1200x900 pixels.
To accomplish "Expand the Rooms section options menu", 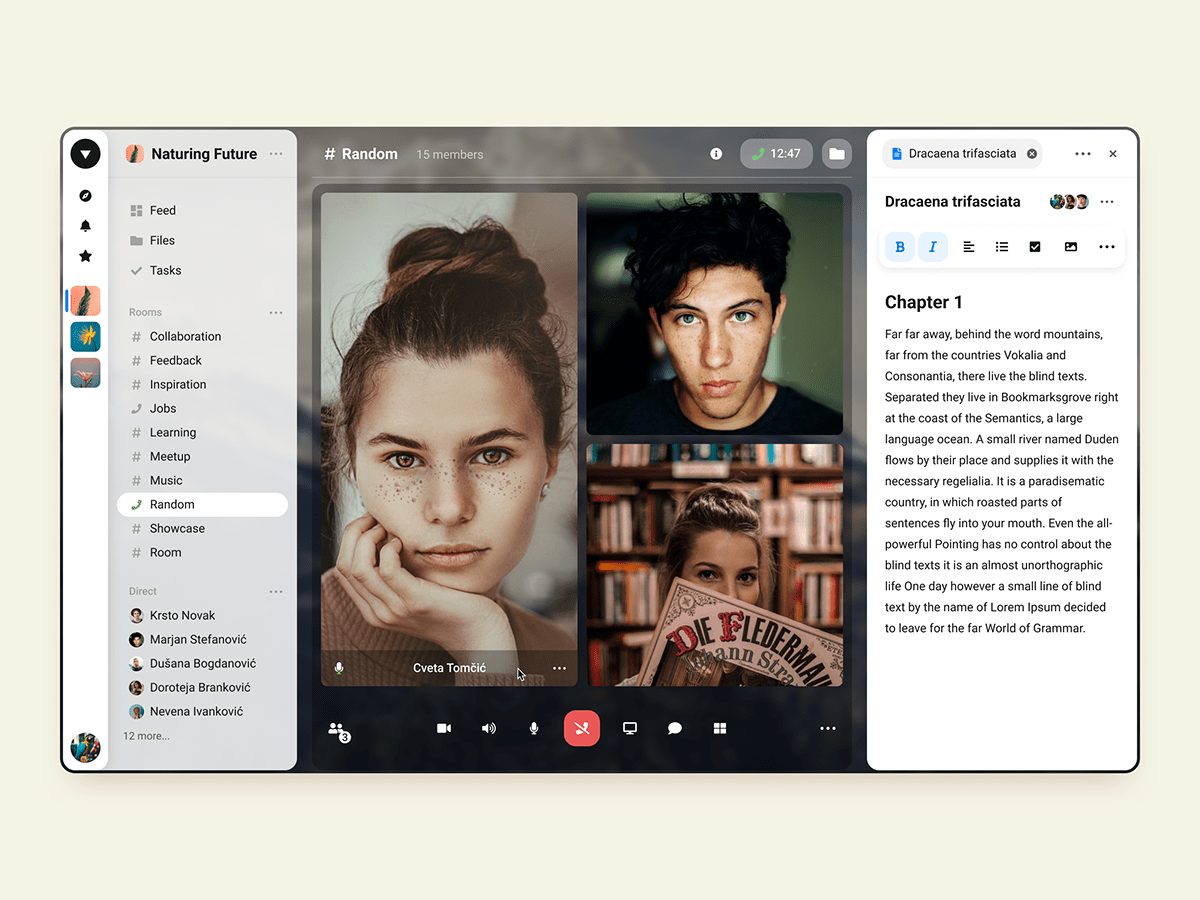I will (x=276, y=313).
